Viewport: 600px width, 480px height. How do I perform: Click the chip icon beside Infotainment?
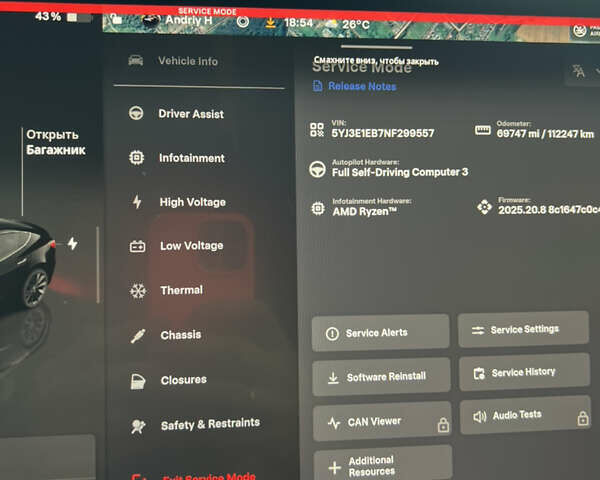point(137,157)
